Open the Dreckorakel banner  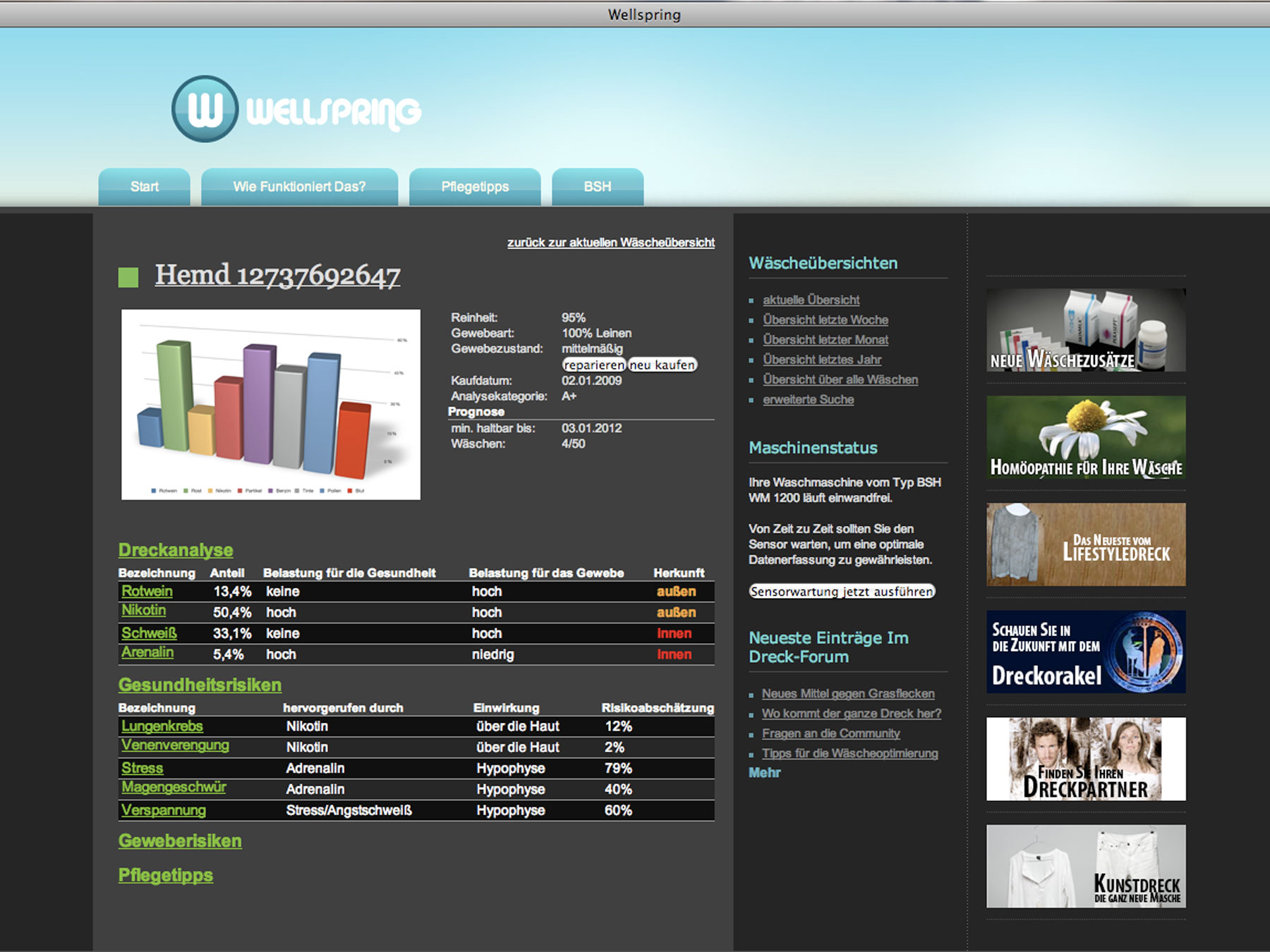click(1085, 652)
